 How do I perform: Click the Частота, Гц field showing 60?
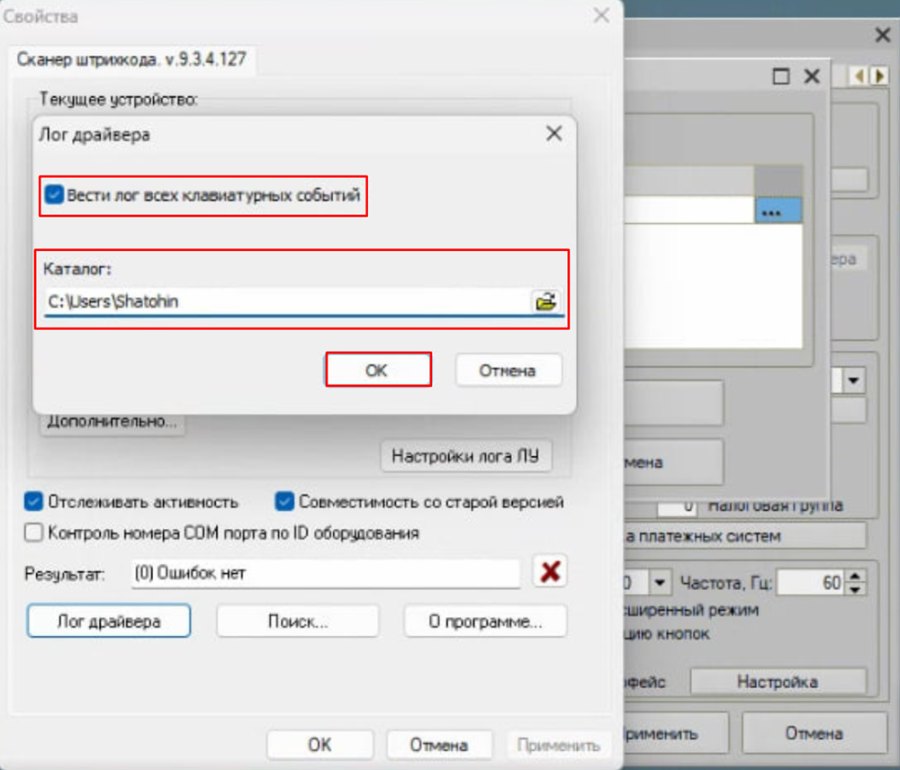point(812,583)
